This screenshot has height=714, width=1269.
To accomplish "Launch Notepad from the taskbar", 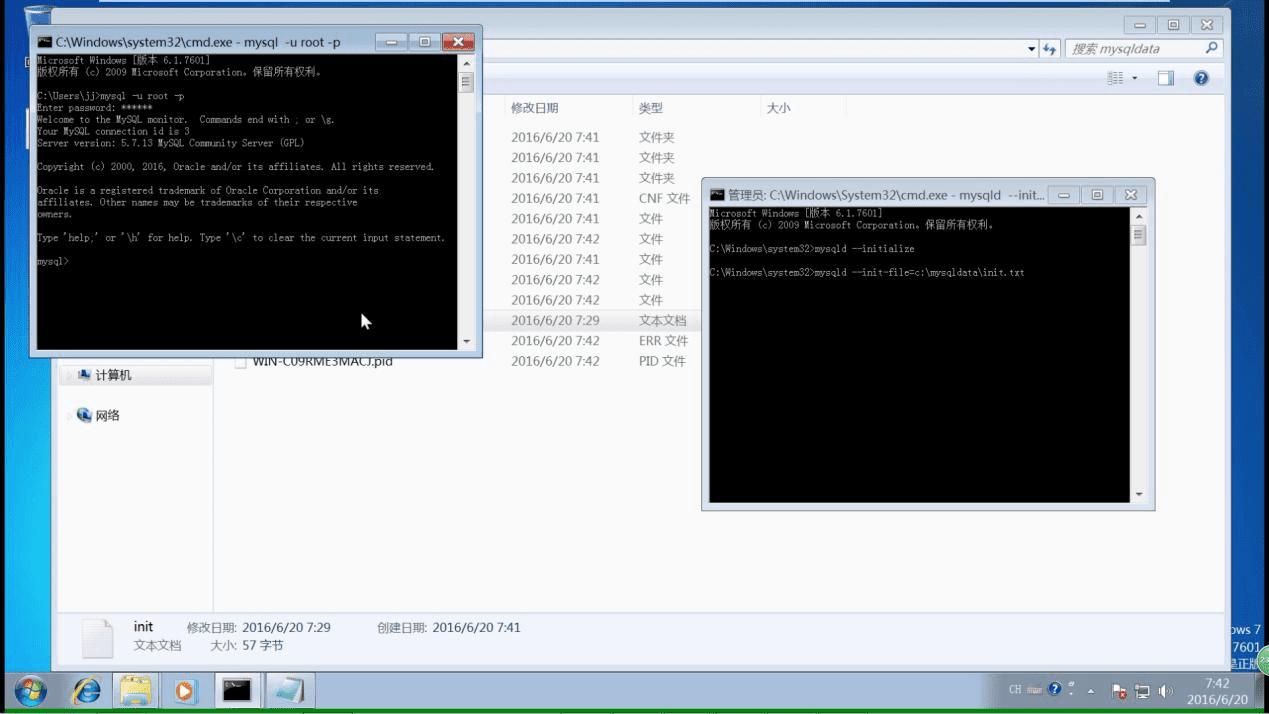I will (x=290, y=690).
